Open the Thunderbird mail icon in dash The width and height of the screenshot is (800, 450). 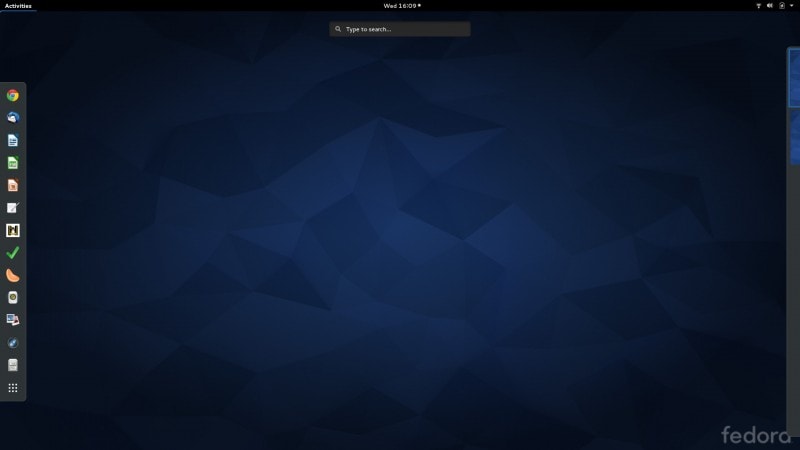[13, 118]
